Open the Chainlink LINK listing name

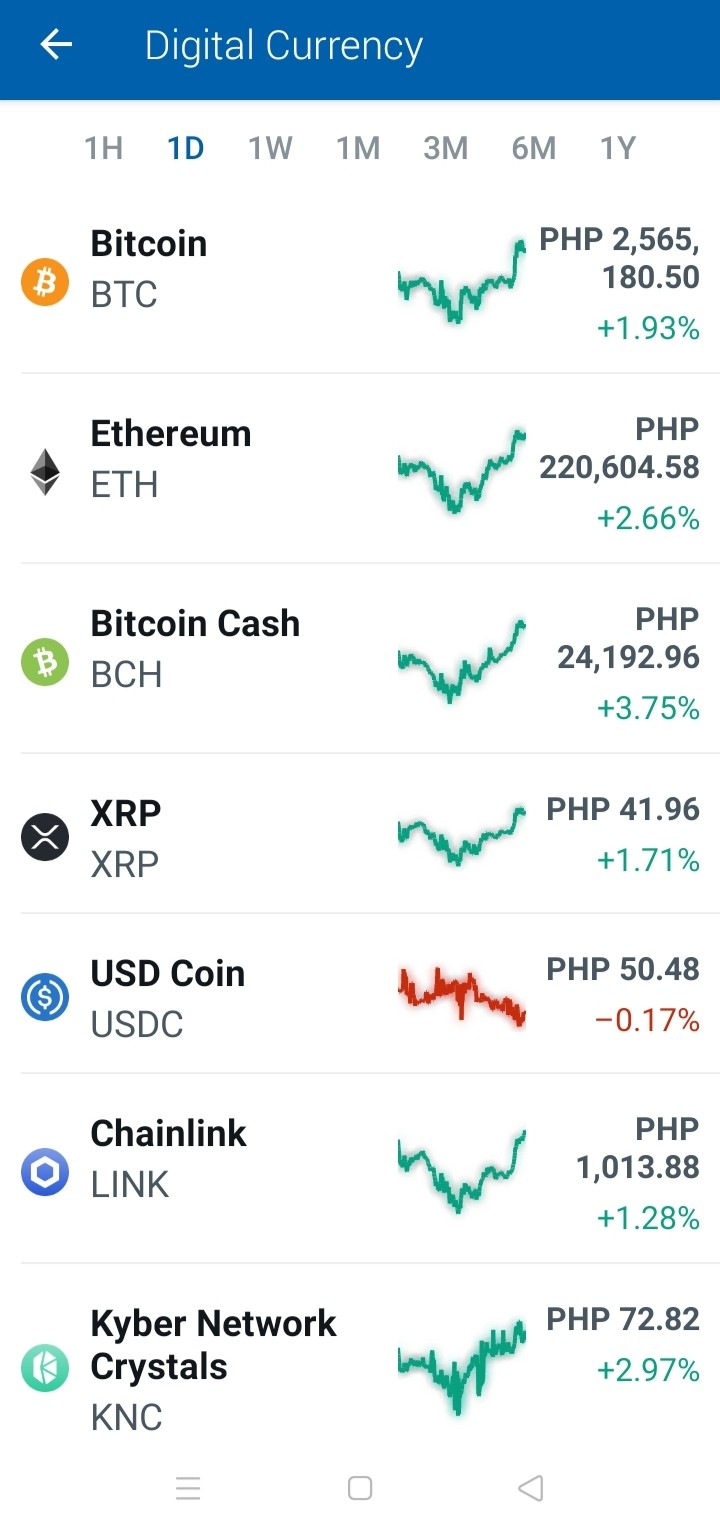[x=168, y=1158]
